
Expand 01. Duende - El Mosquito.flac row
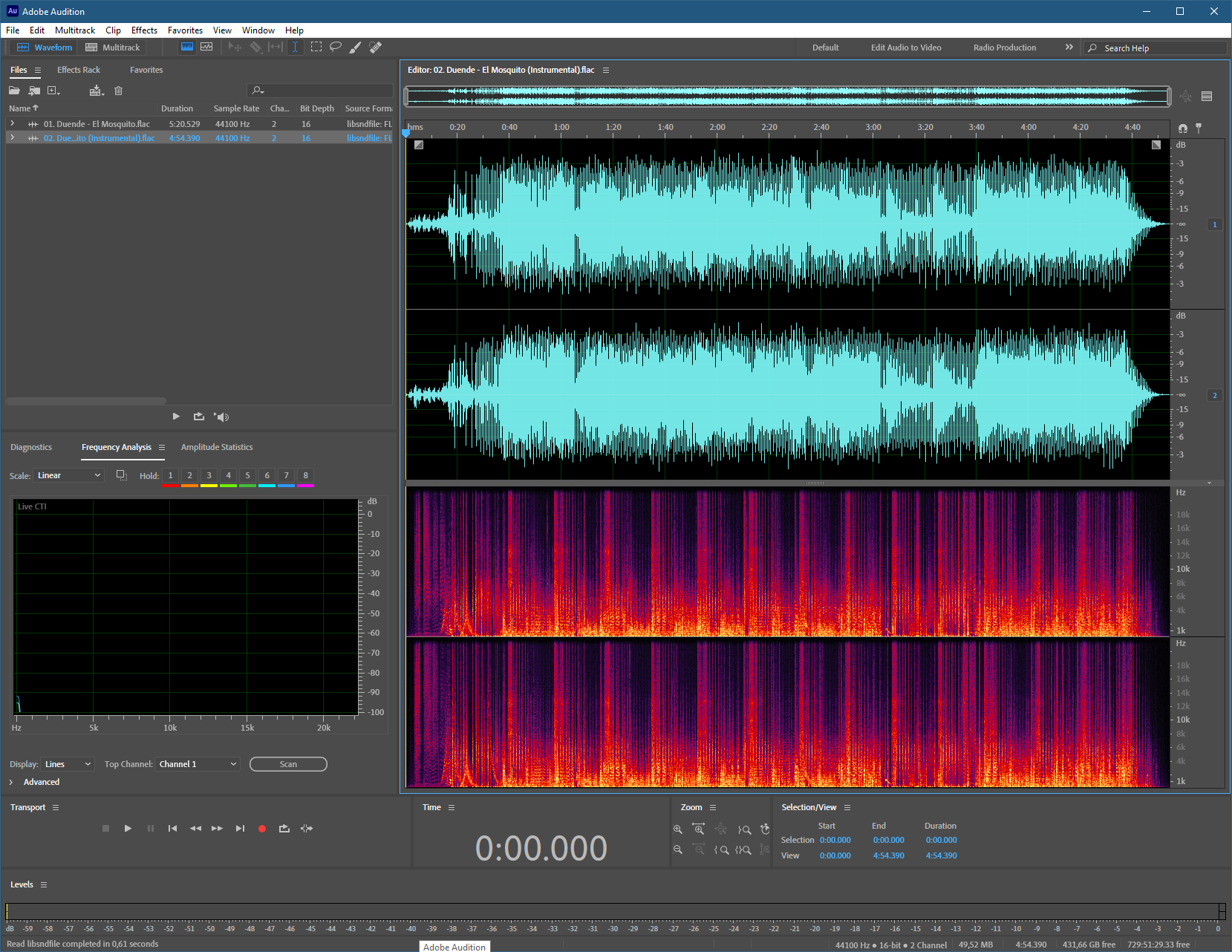click(12, 123)
